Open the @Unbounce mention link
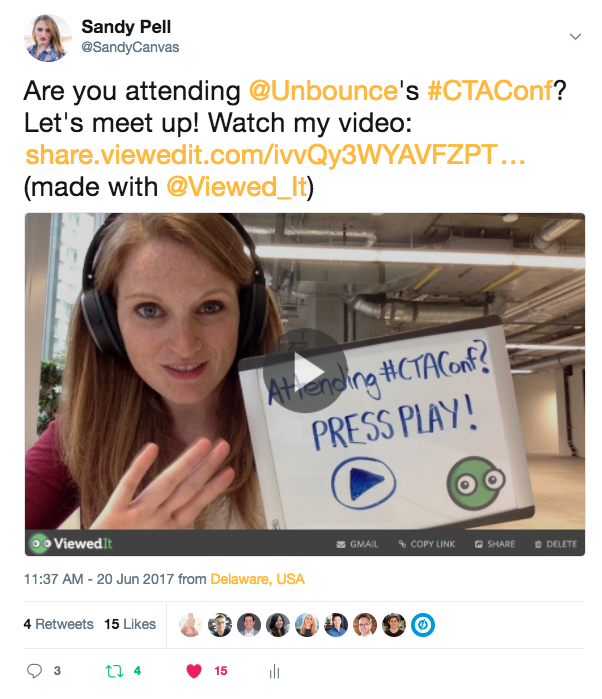 pos(323,91)
